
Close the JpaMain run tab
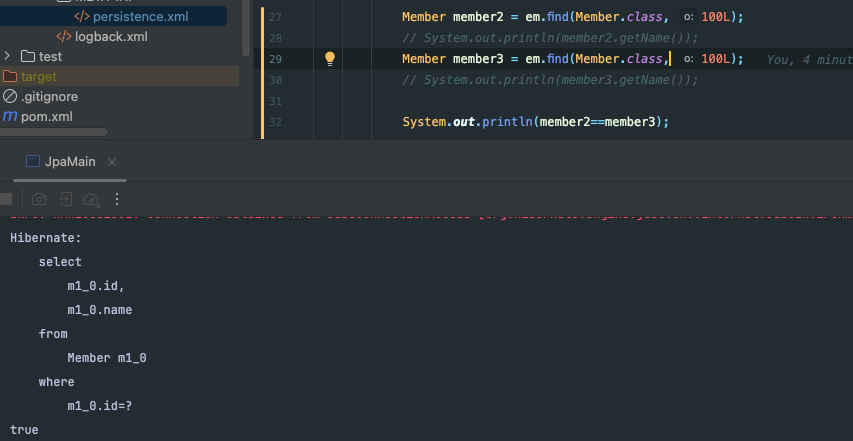pos(112,162)
